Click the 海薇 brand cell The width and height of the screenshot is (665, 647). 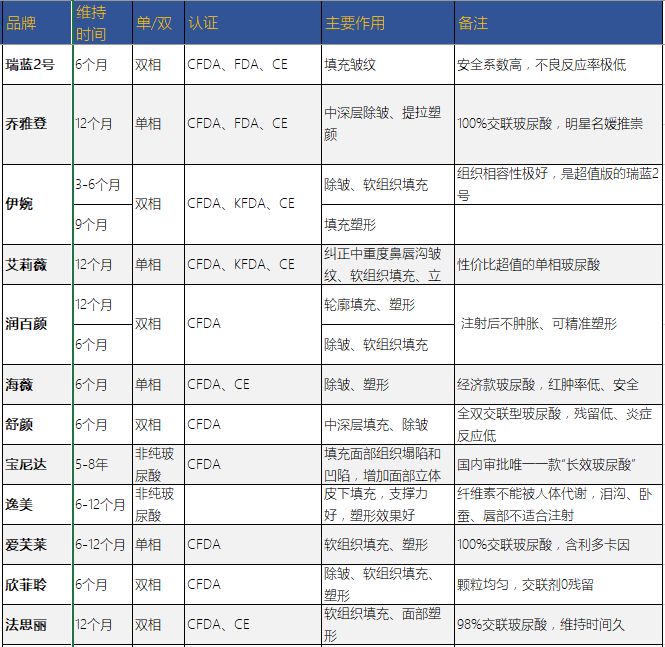[19, 384]
